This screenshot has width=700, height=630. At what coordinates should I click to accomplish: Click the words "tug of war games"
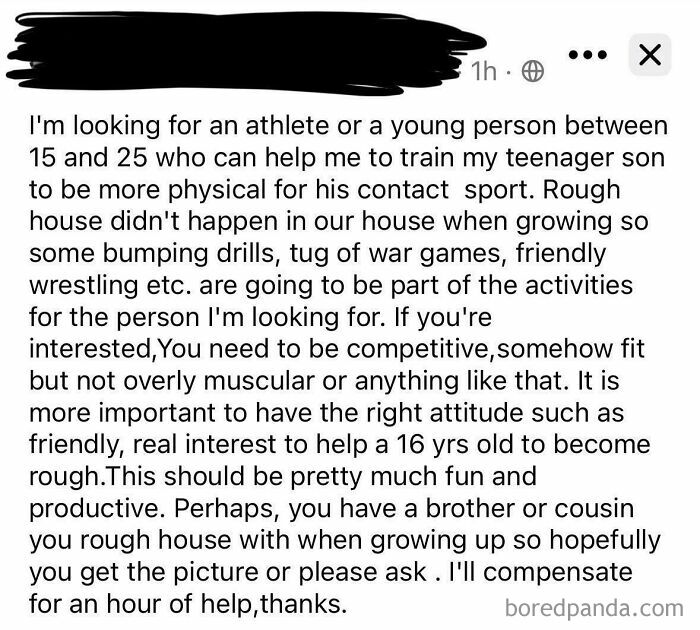tap(397, 253)
